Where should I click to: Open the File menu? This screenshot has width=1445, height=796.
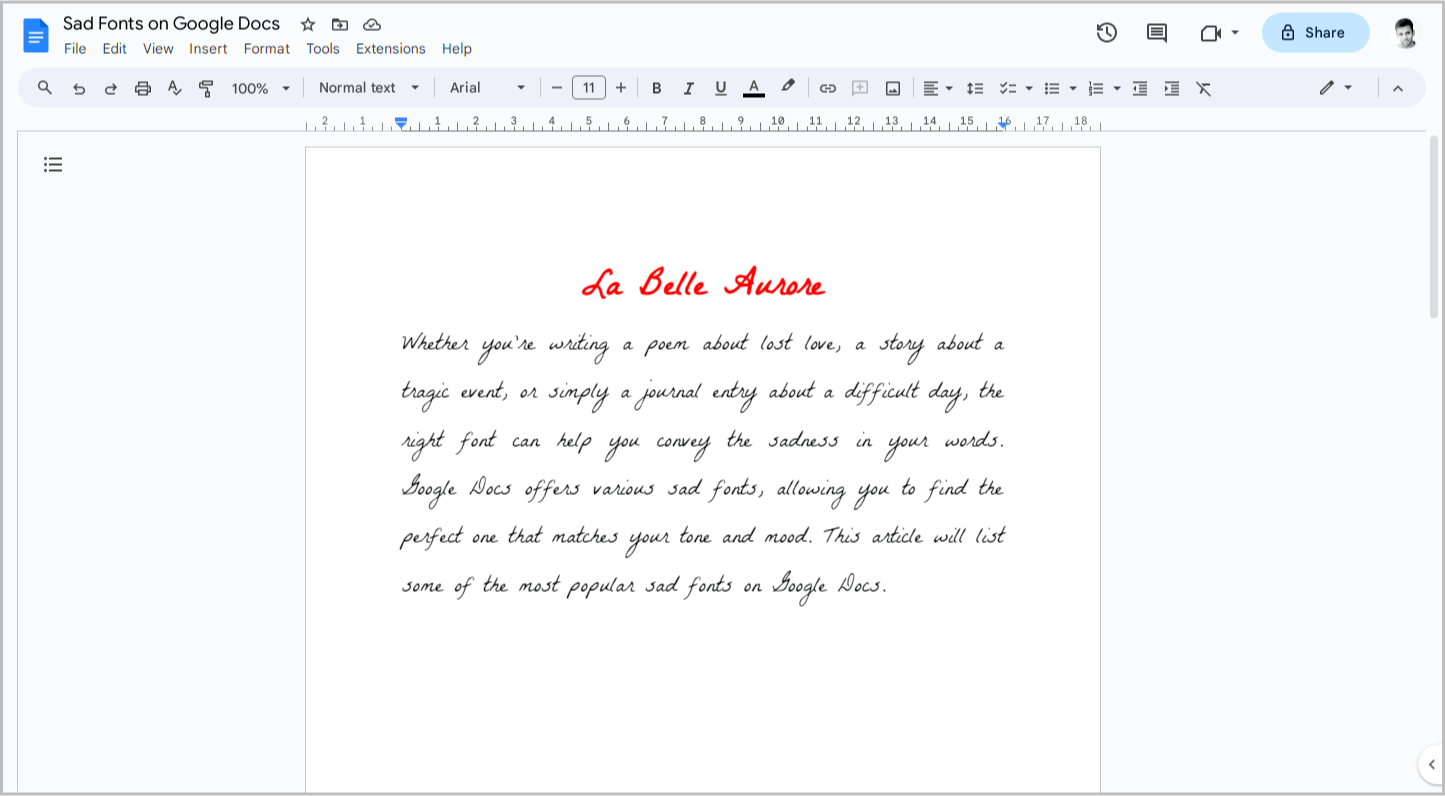pyautogui.click(x=75, y=49)
